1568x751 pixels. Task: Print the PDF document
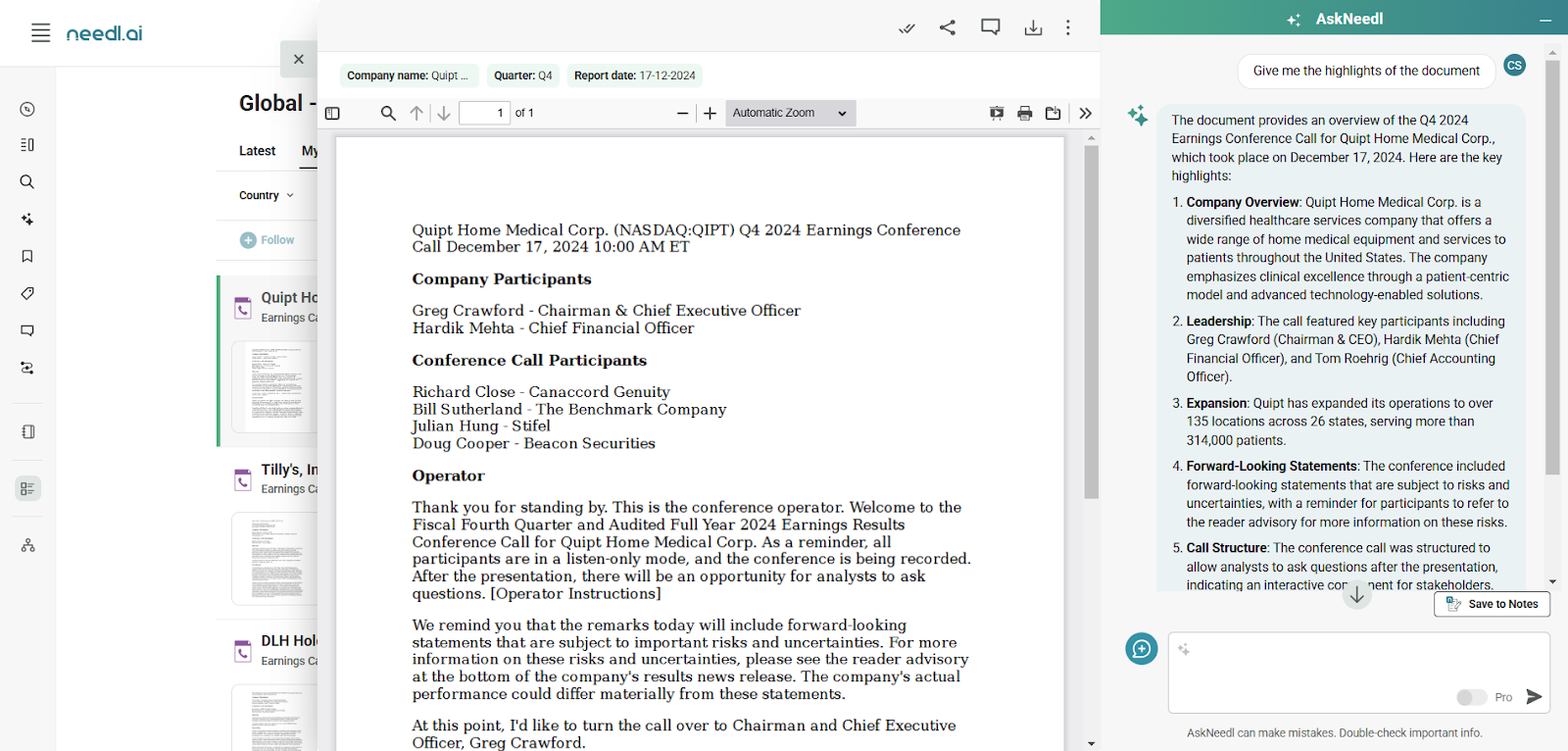(1025, 114)
